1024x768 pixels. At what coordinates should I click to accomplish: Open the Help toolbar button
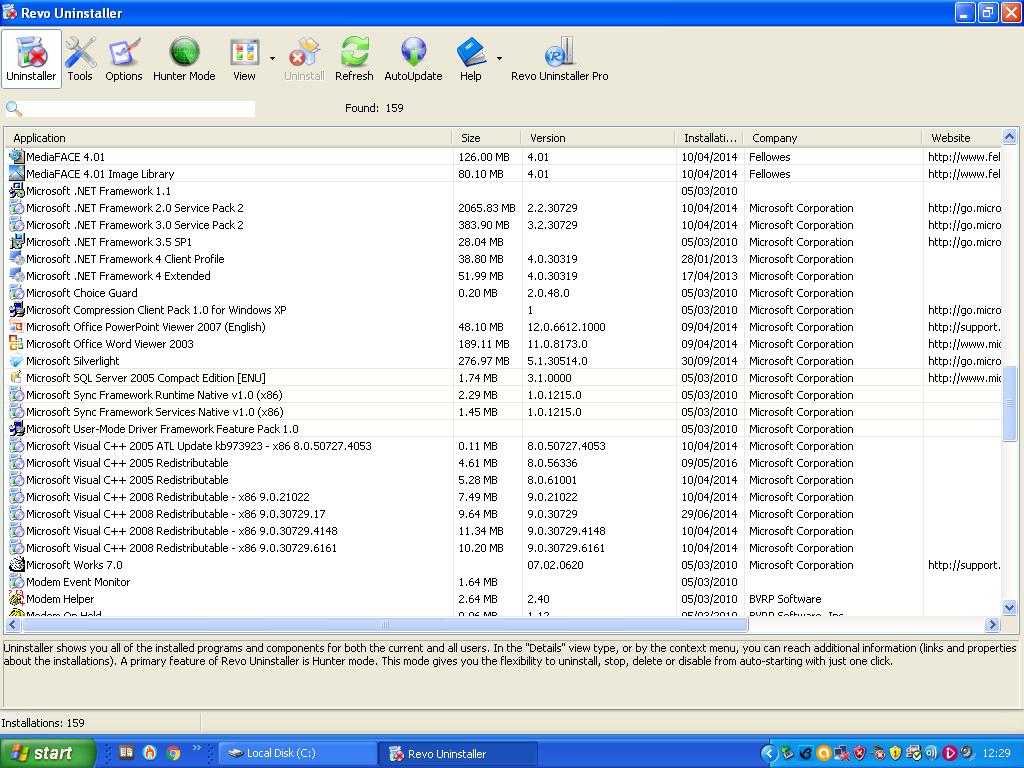point(470,59)
